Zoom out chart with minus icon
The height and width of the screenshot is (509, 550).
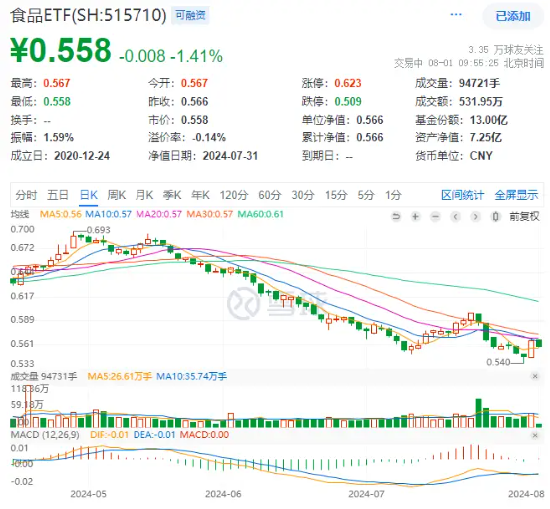point(435,216)
